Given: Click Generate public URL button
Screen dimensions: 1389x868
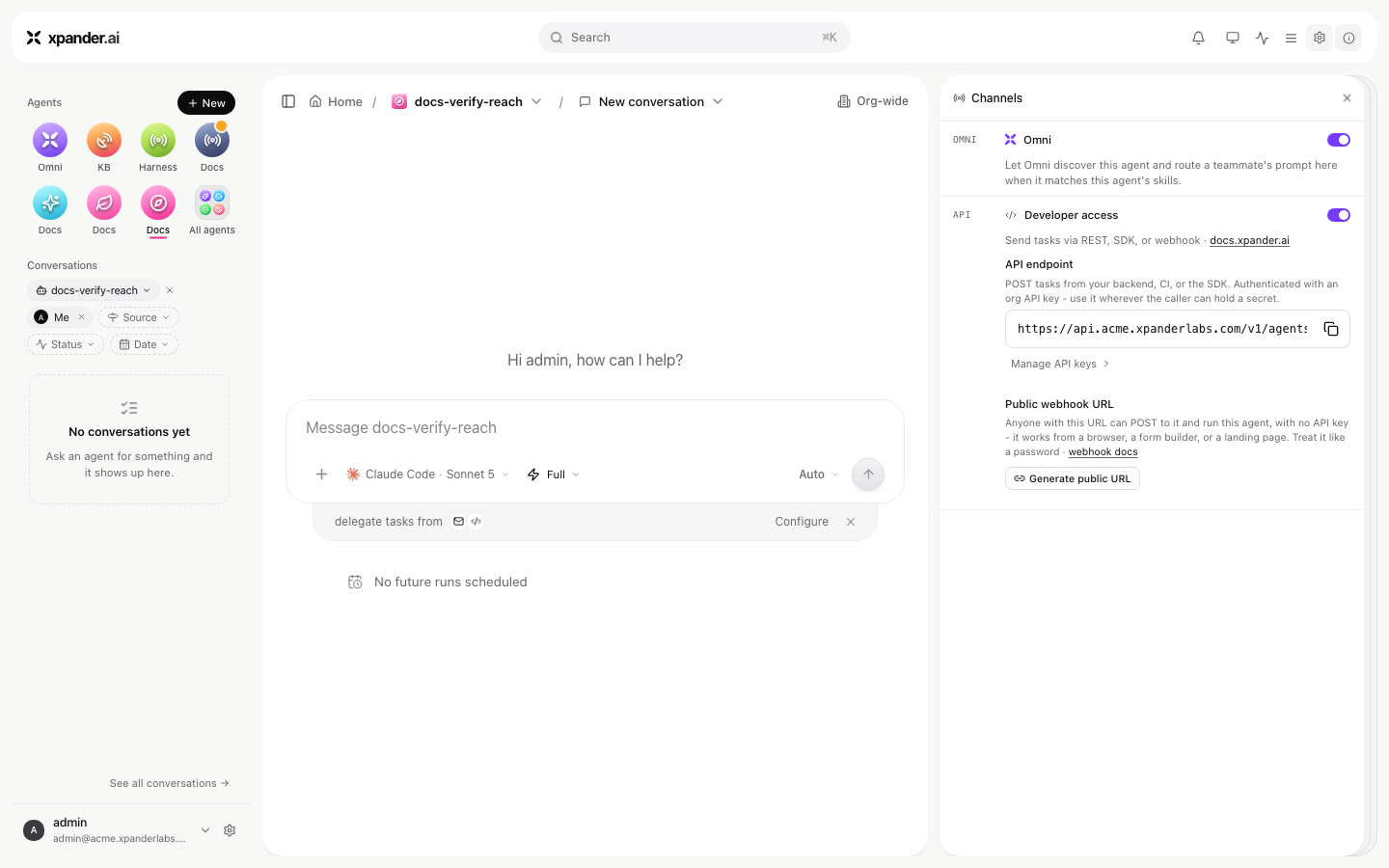Looking at the screenshot, I should [1073, 478].
